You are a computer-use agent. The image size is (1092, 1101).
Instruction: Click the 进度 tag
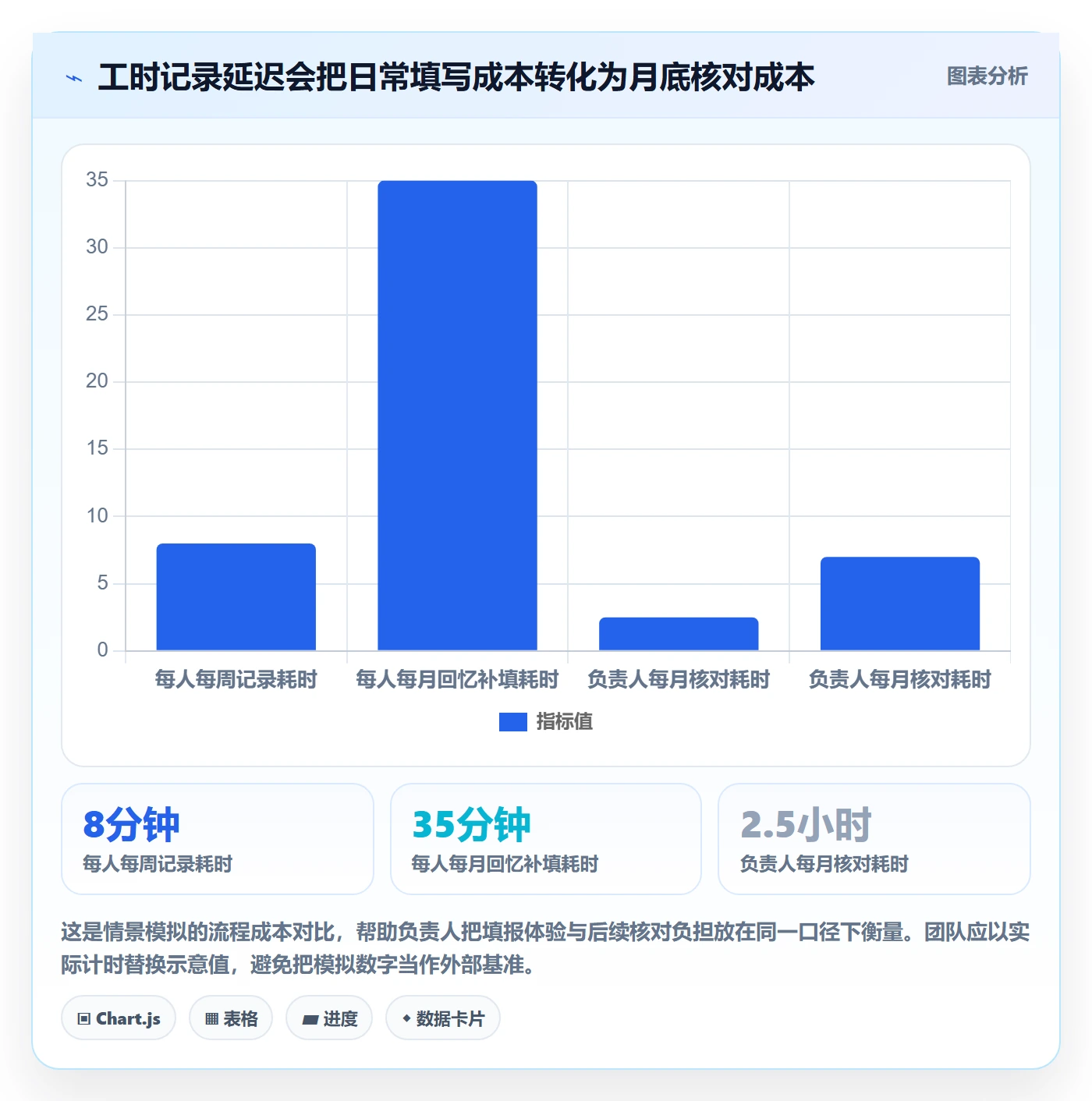pos(329,1018)
